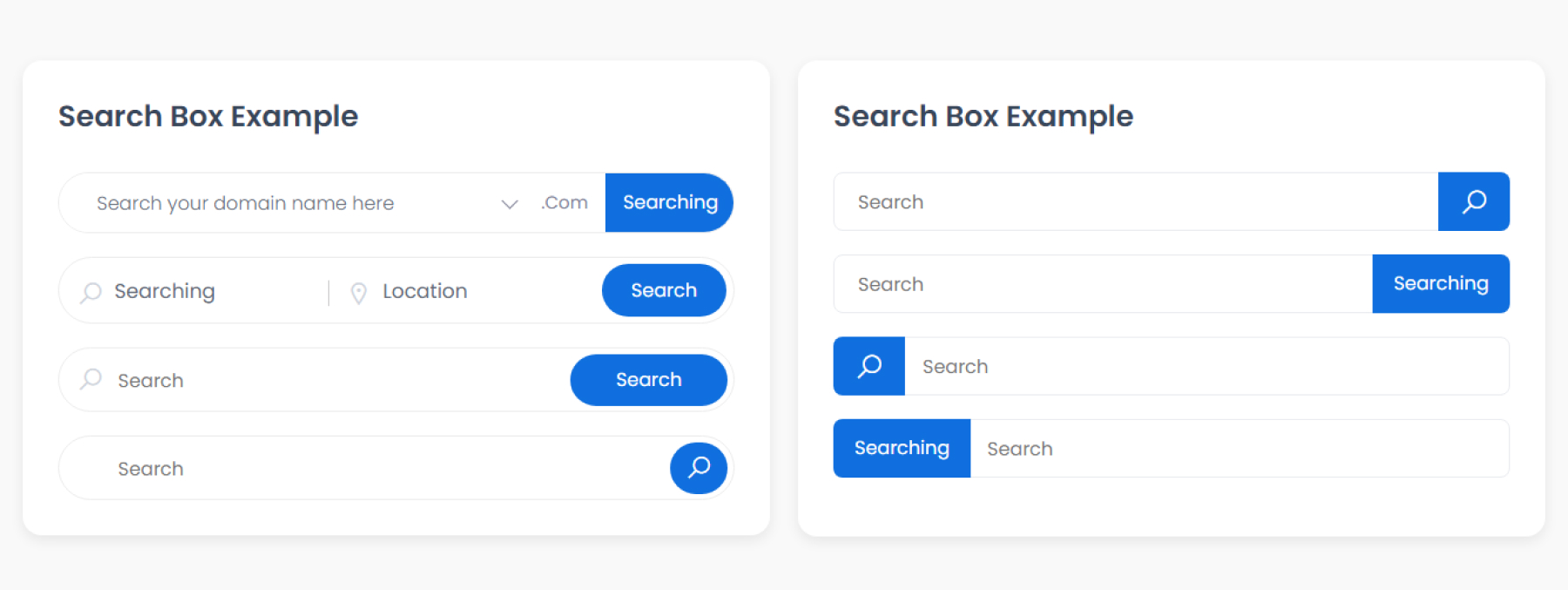This screenshot has height=590, width=1568.
Task: Select the .Com domain extension
Action: 564,203
